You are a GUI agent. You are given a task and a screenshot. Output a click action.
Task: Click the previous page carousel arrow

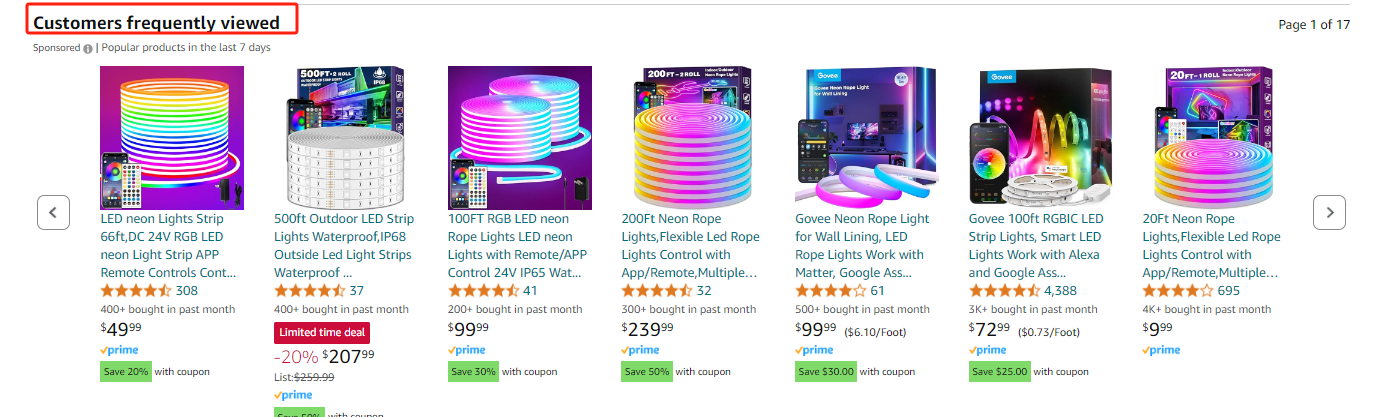53,212
